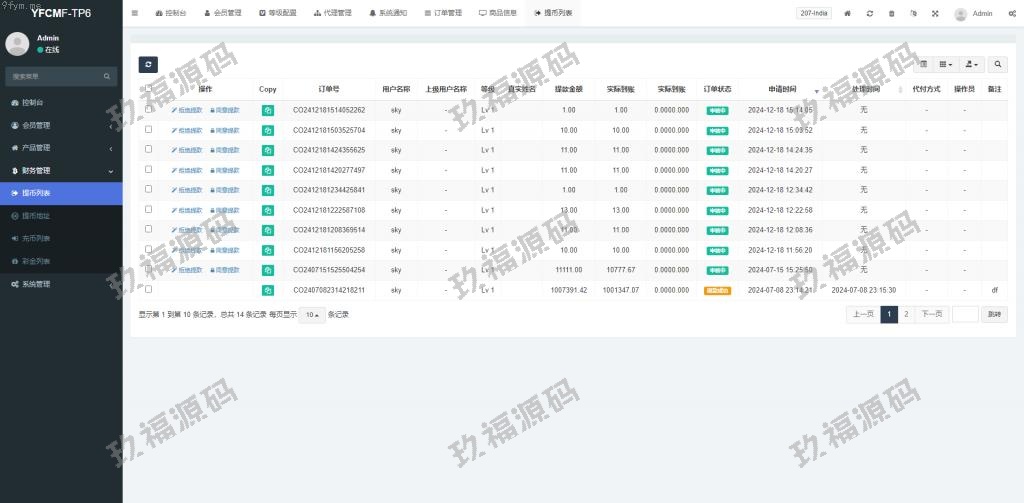Image resolution: width=1024 pixels, height=503 pixels.
Task: Click the card view toggle icon in table toolbar
Action: 923,64
